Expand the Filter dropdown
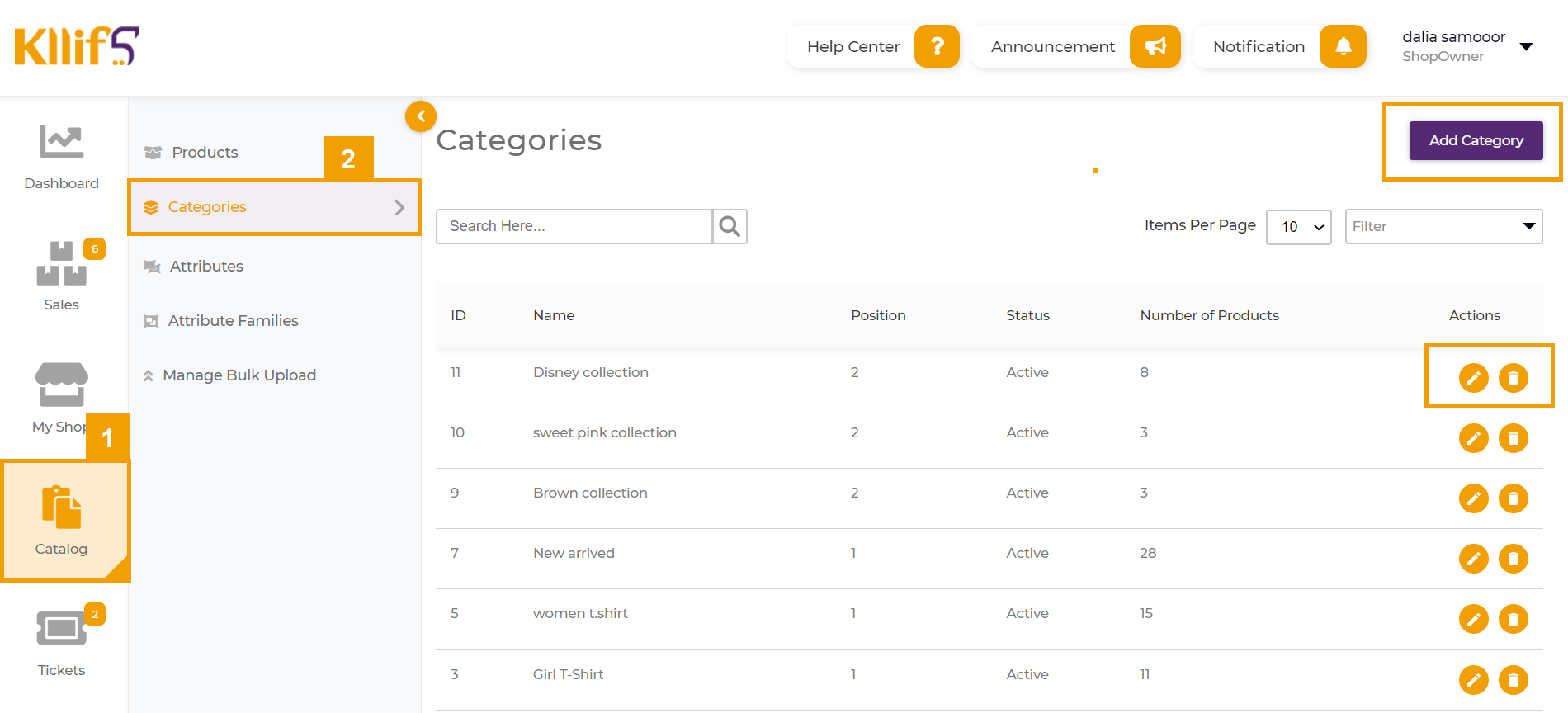Viewport: 1568px width, 713px height. [x=1443, y=227]
